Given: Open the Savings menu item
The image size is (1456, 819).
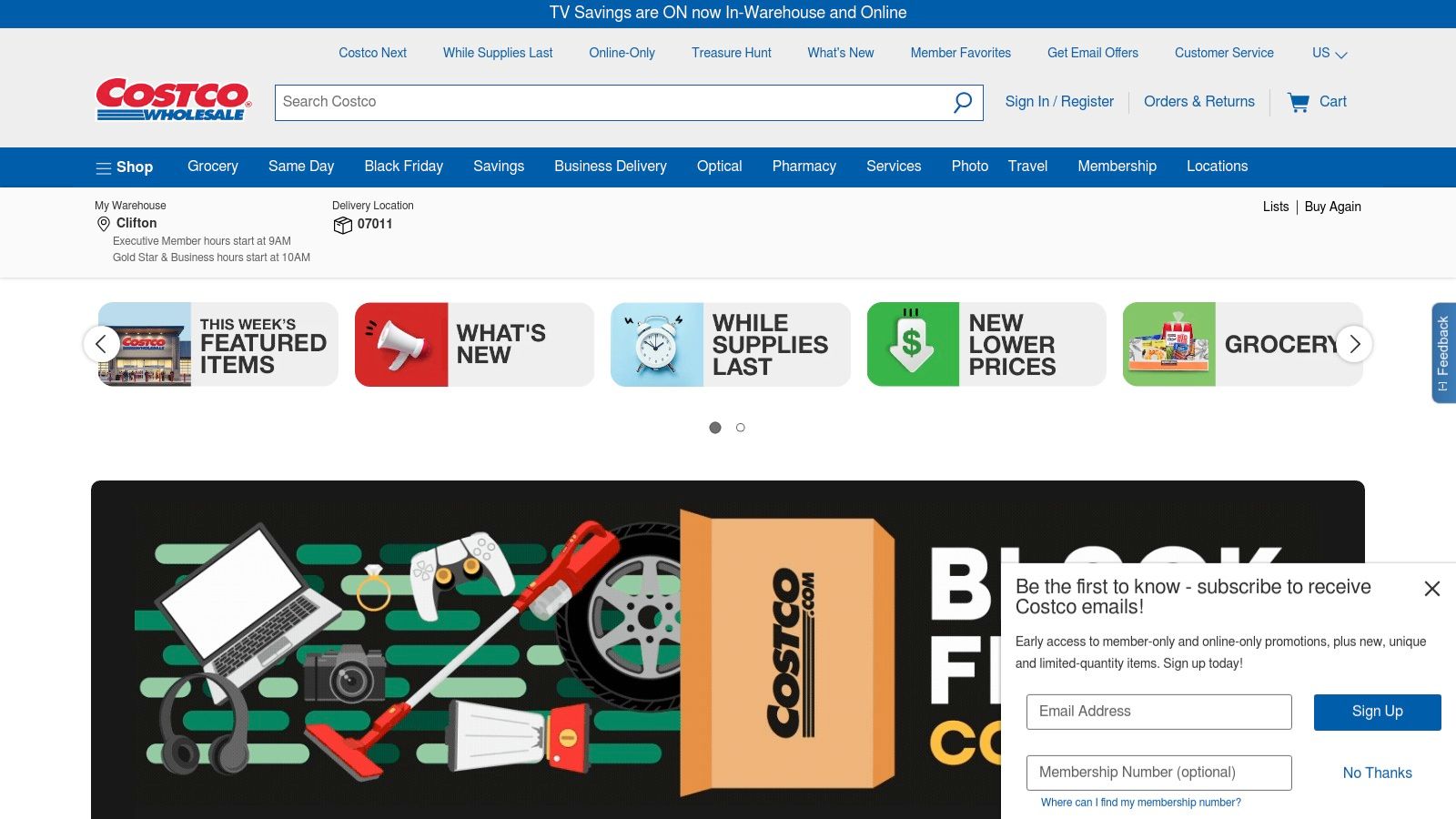Looking at the screenshot, I should [x=499, y=167].
